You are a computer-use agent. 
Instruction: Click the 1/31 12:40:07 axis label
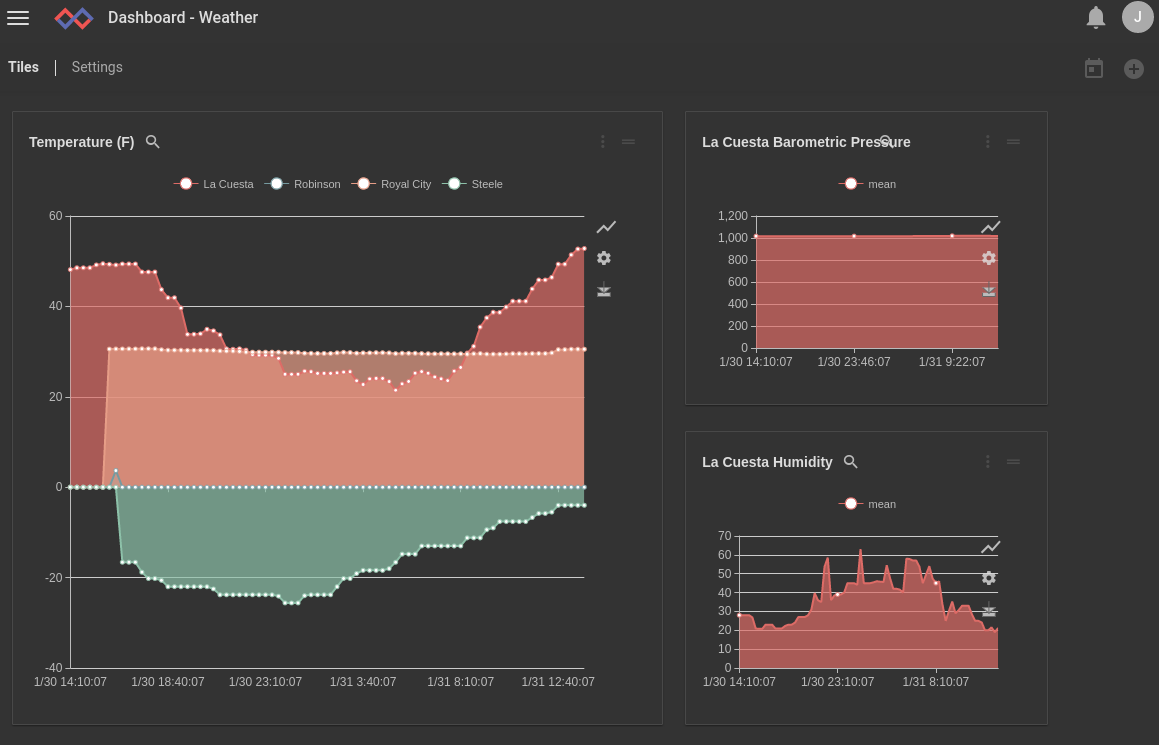(558, 681)
